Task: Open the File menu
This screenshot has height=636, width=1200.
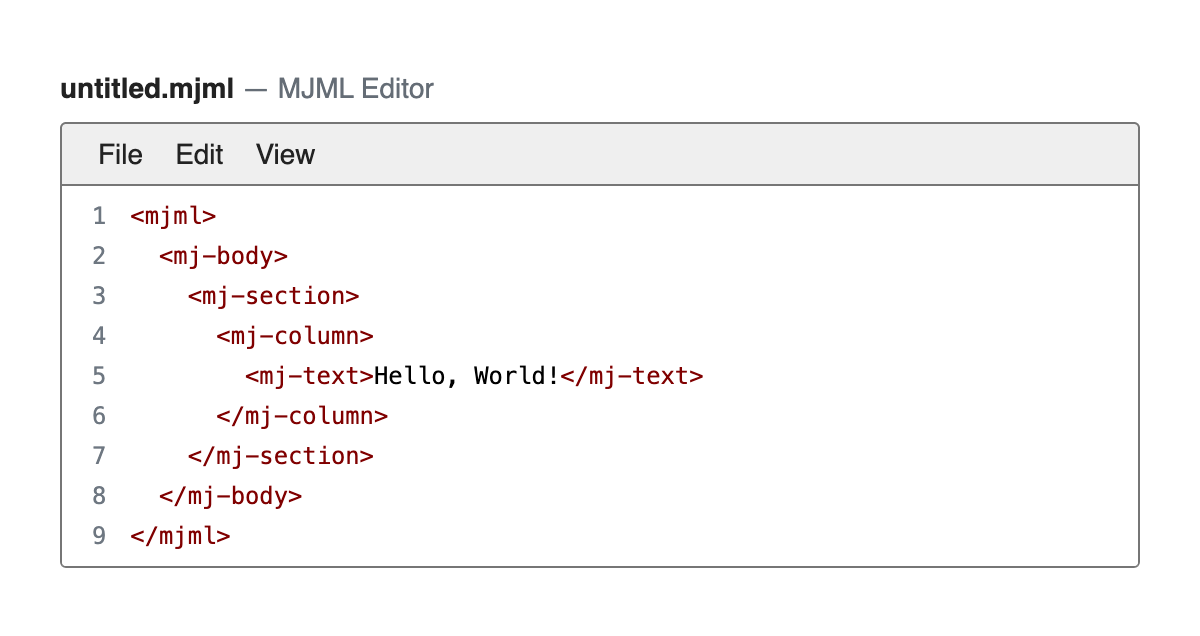Action: point(120,155)
